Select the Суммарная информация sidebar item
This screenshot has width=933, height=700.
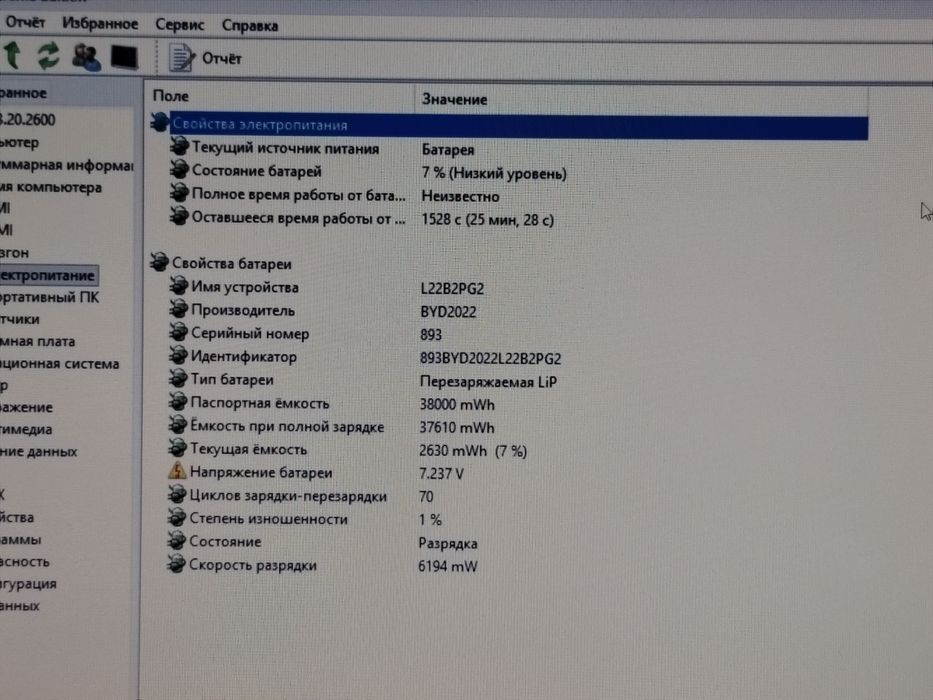pyautogui.click(x=66, y=165)
